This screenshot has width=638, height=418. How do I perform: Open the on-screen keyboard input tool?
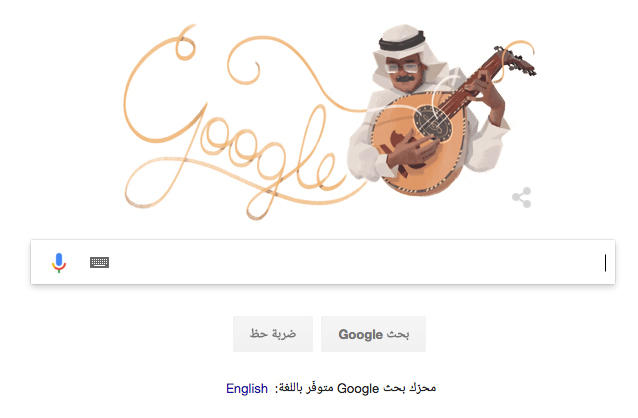click(99, 263)
